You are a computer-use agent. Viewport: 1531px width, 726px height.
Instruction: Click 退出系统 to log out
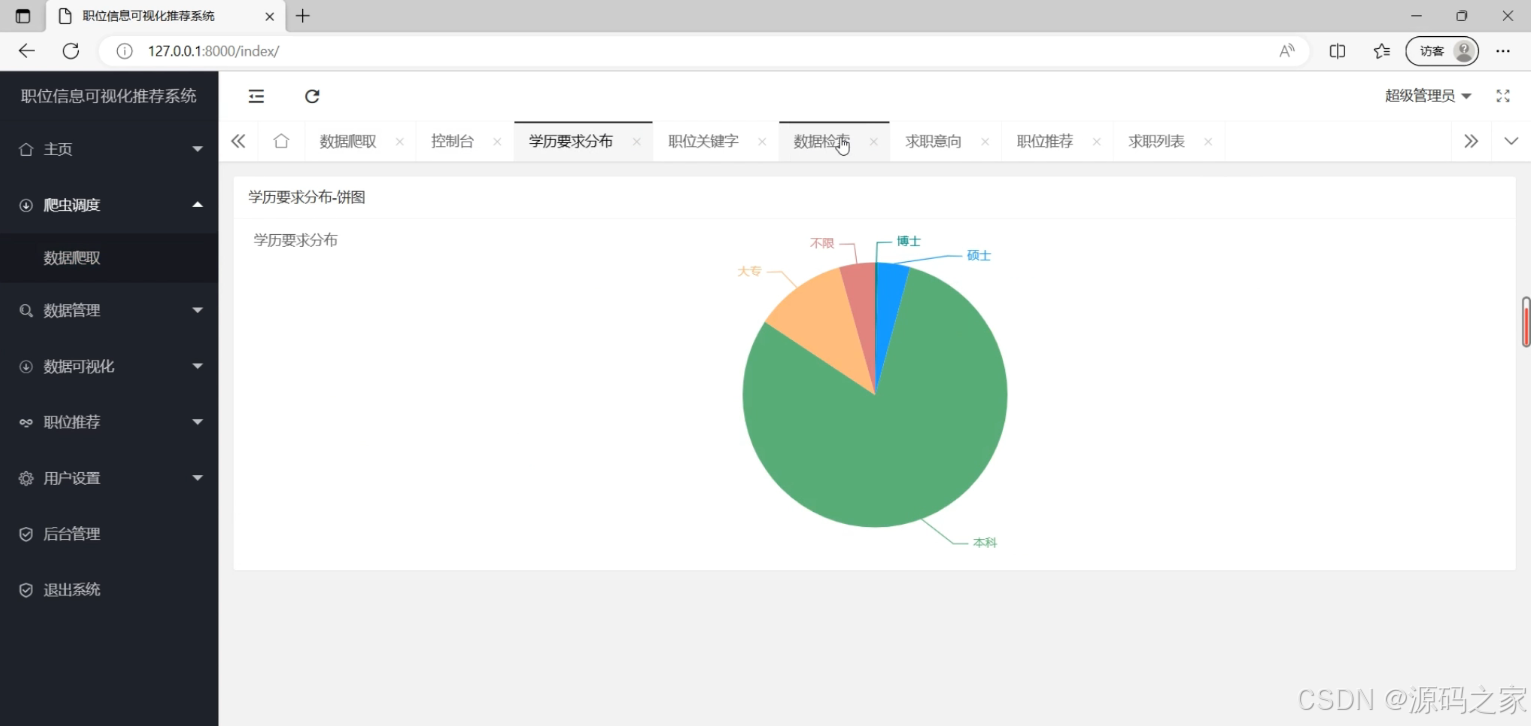70,589
